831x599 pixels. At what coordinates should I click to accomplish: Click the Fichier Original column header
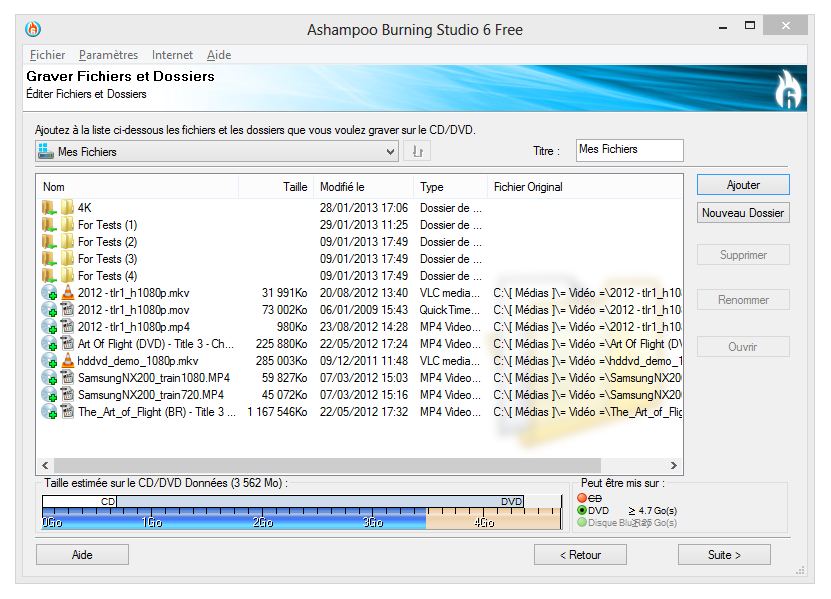(585, 187)
